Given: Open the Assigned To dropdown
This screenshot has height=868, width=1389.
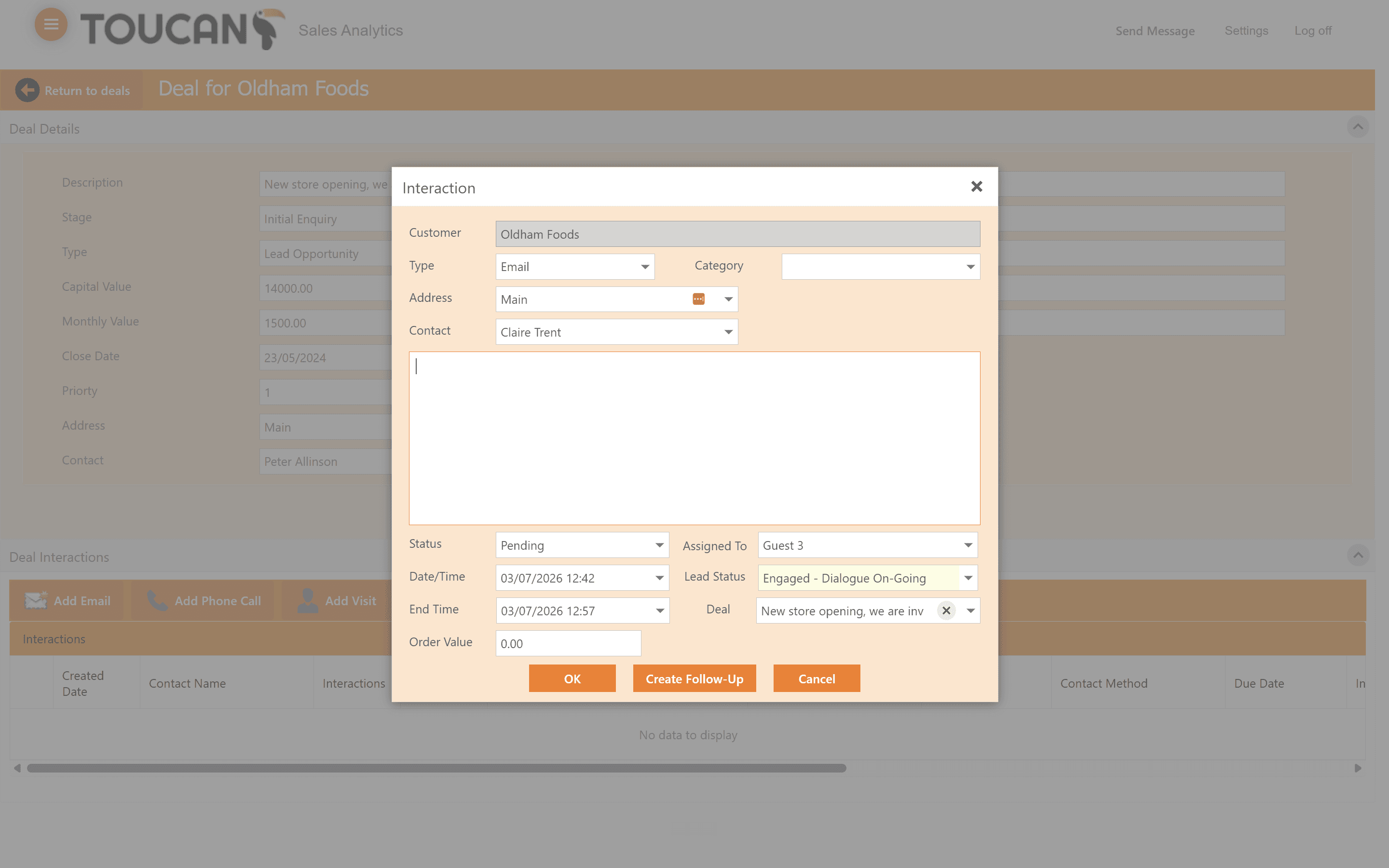Looking at the screenshot, I should [x=967, y=545].
